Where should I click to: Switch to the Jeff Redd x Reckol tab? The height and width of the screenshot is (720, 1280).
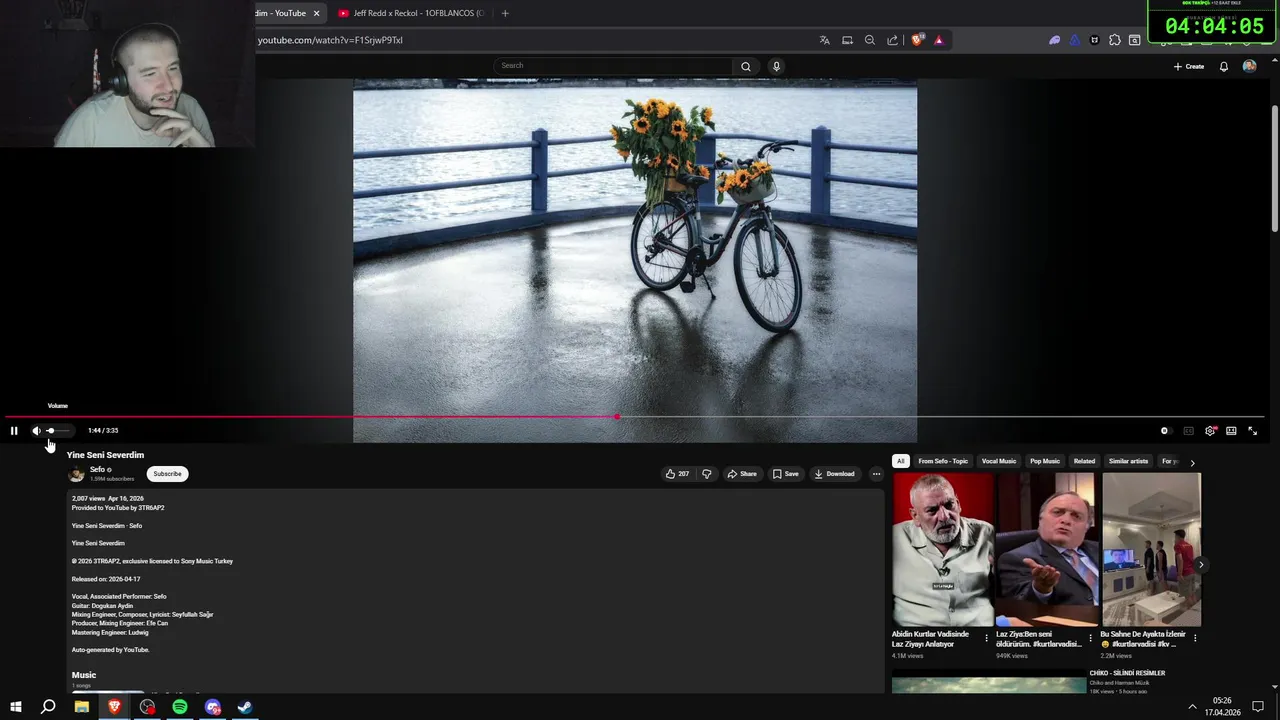click(411, 13)
